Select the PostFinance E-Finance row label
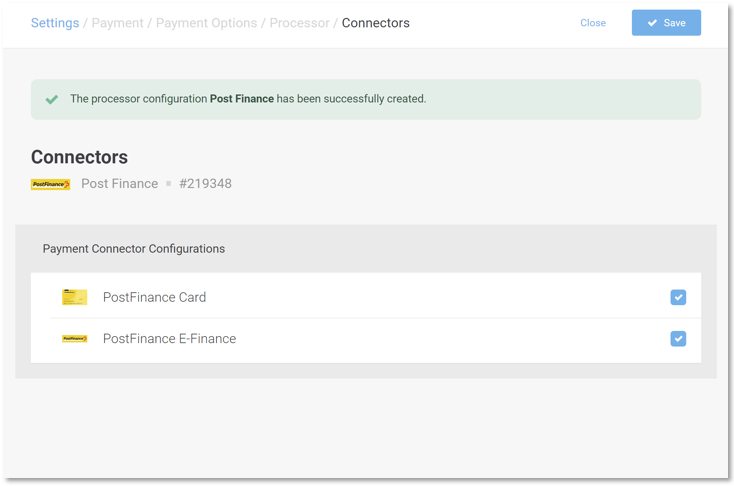Screen dimensions: 734x486 [x=169, y=339]
